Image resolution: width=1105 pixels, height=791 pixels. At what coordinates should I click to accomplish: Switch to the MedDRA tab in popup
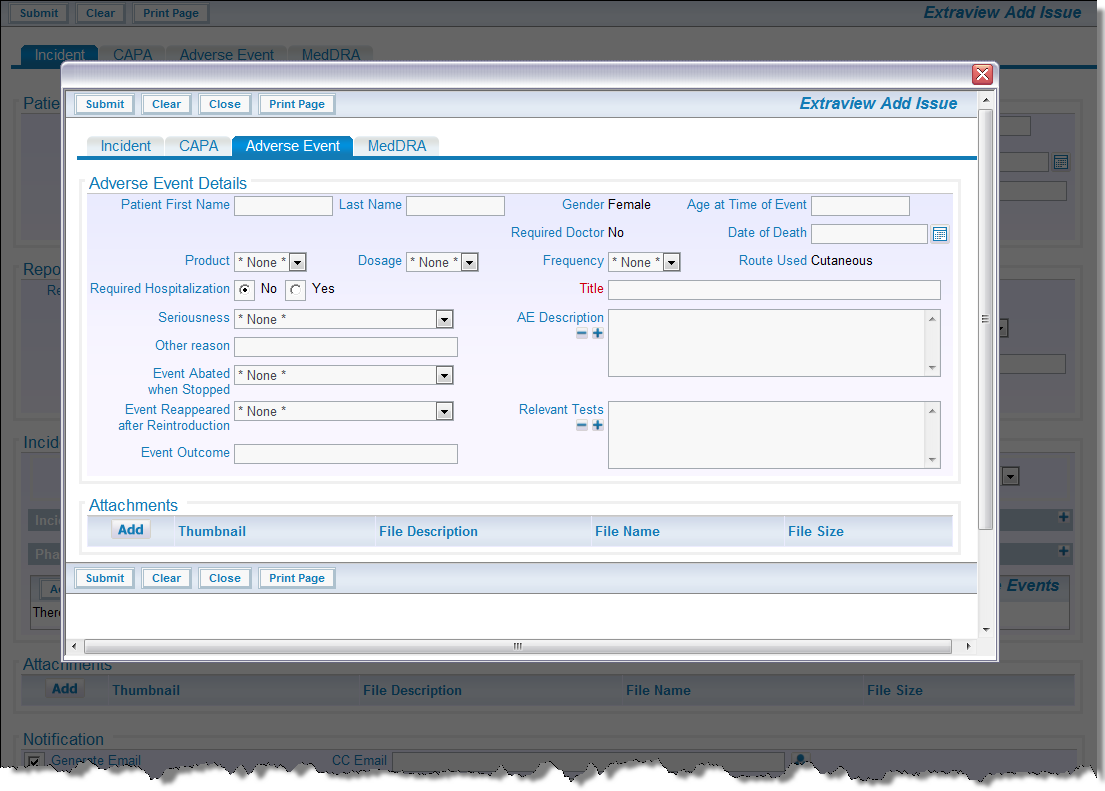(x=397, y=146)
